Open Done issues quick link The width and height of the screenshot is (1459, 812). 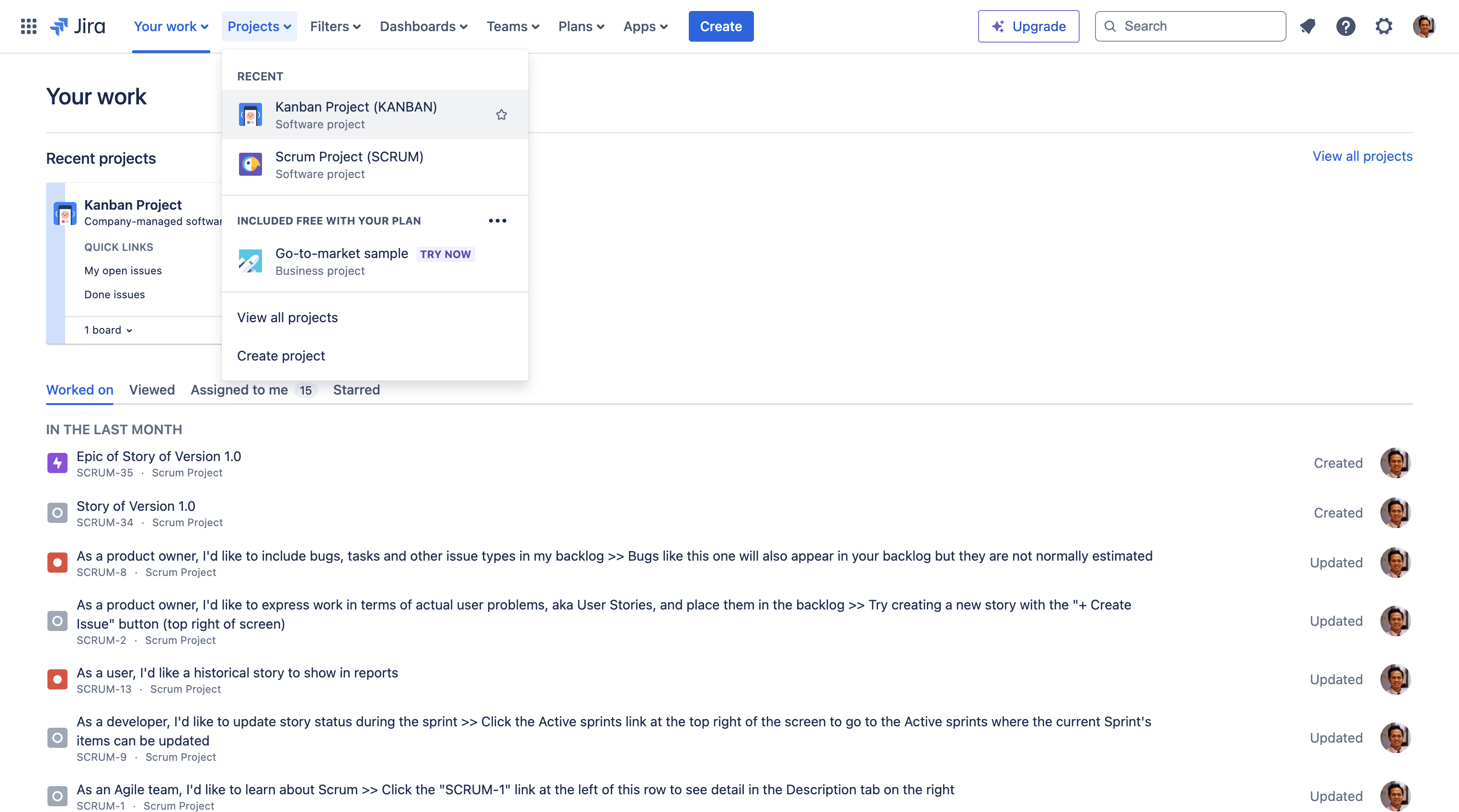[114, 294]
